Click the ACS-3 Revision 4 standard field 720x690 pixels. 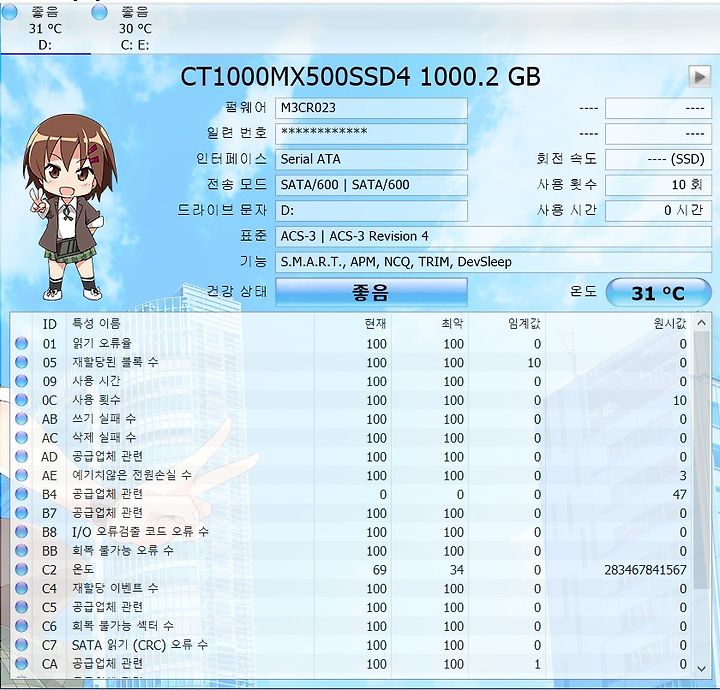493,236
